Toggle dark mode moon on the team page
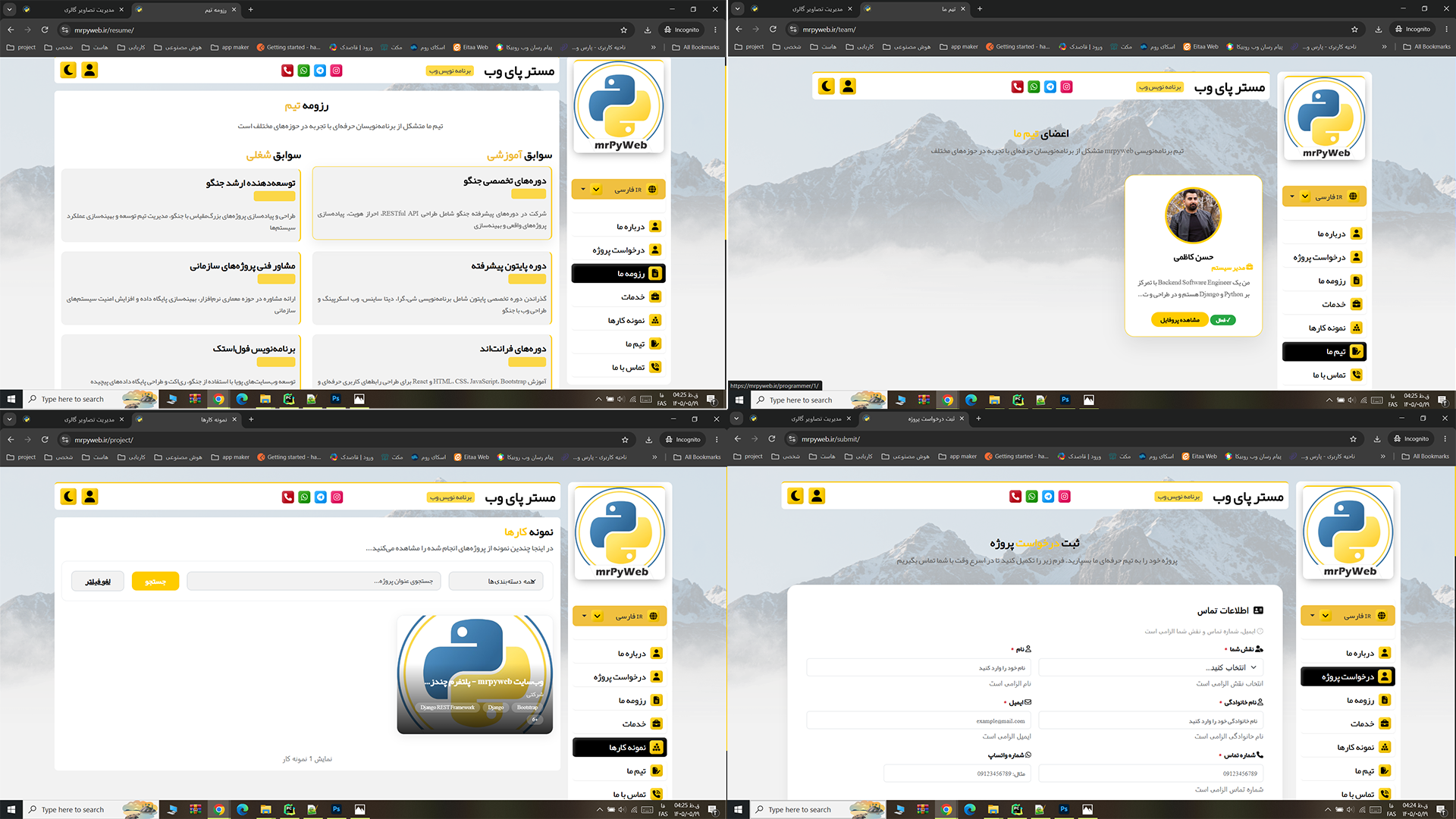1456x819 pixels. pos(827,86)
